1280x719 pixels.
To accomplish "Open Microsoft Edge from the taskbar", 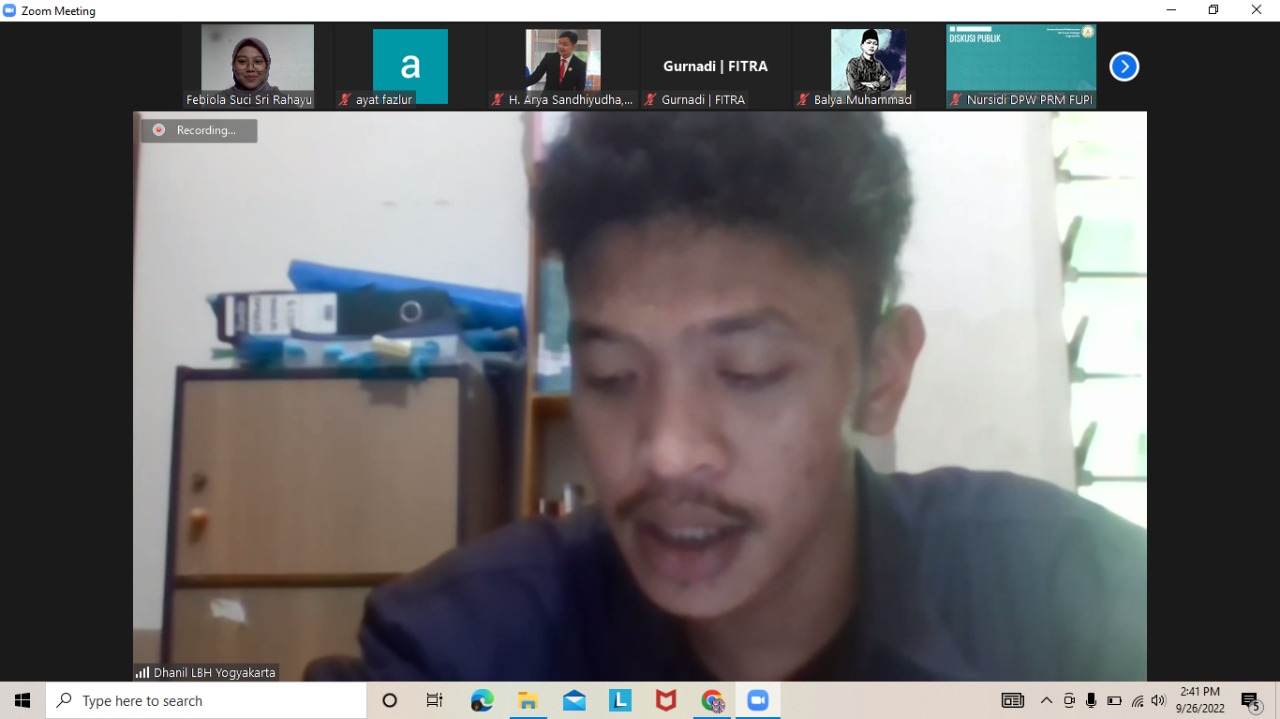I will pyautogui.click(x=482, y=700).
